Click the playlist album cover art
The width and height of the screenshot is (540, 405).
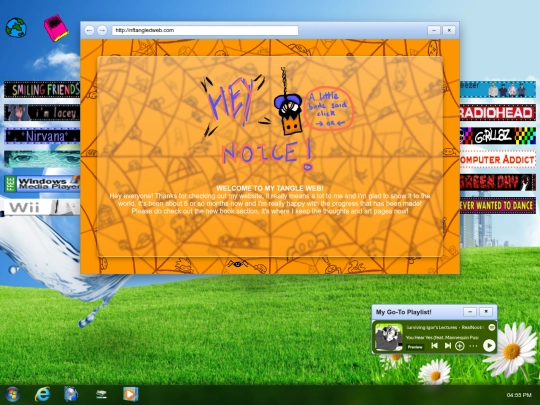389,337
